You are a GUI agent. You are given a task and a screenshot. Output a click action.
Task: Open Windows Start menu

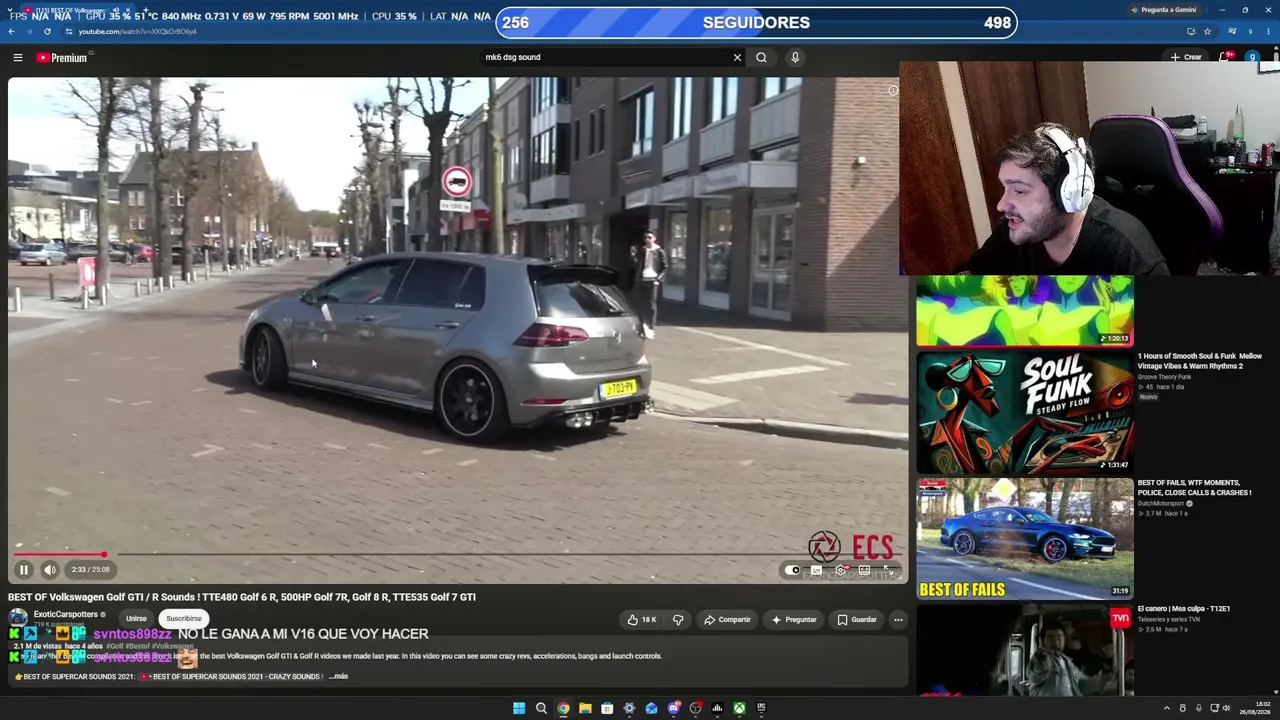click(x=519, y=708)
